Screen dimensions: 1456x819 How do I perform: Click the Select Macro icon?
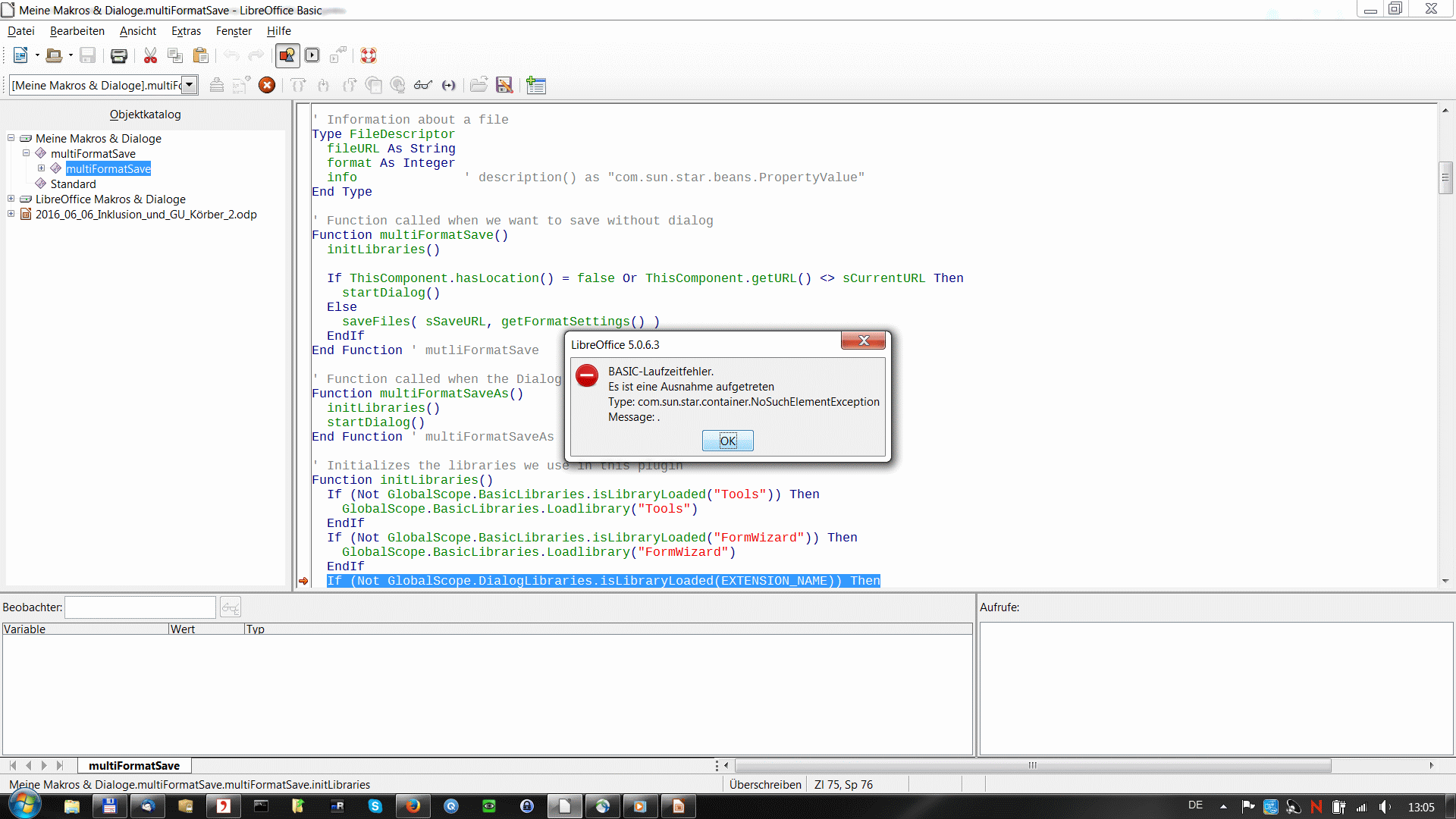pos(312,55)
